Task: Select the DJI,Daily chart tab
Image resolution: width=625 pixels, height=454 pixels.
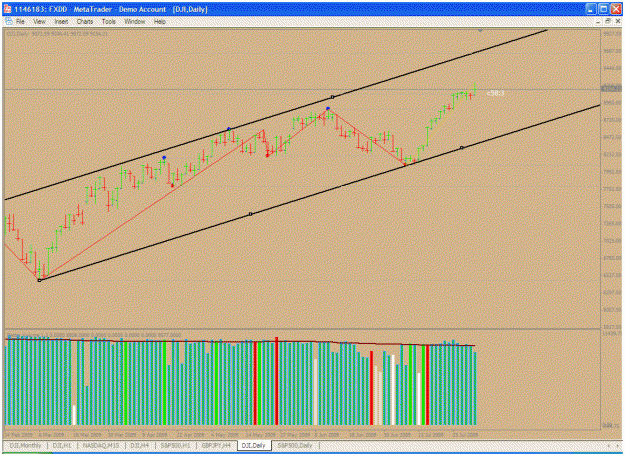Action: tap(254, 445)
